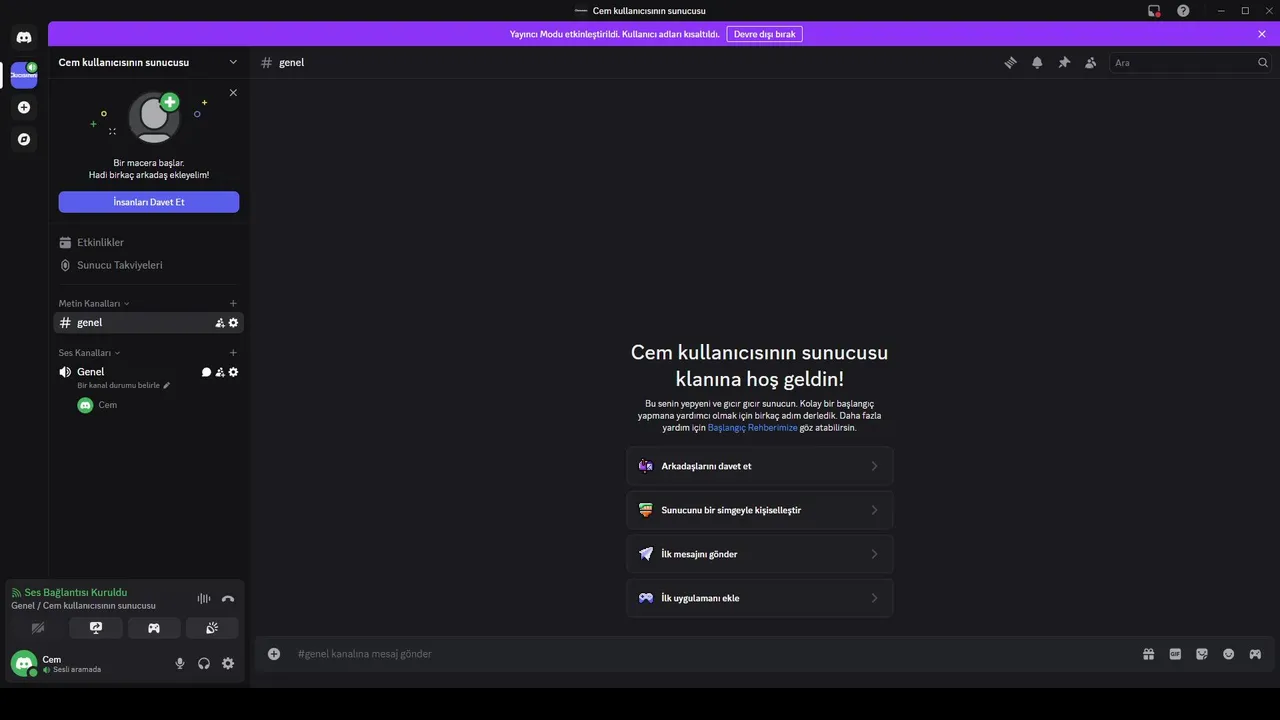
Task: Toggle noise suppression waveform icon
Action: point(204,598)
